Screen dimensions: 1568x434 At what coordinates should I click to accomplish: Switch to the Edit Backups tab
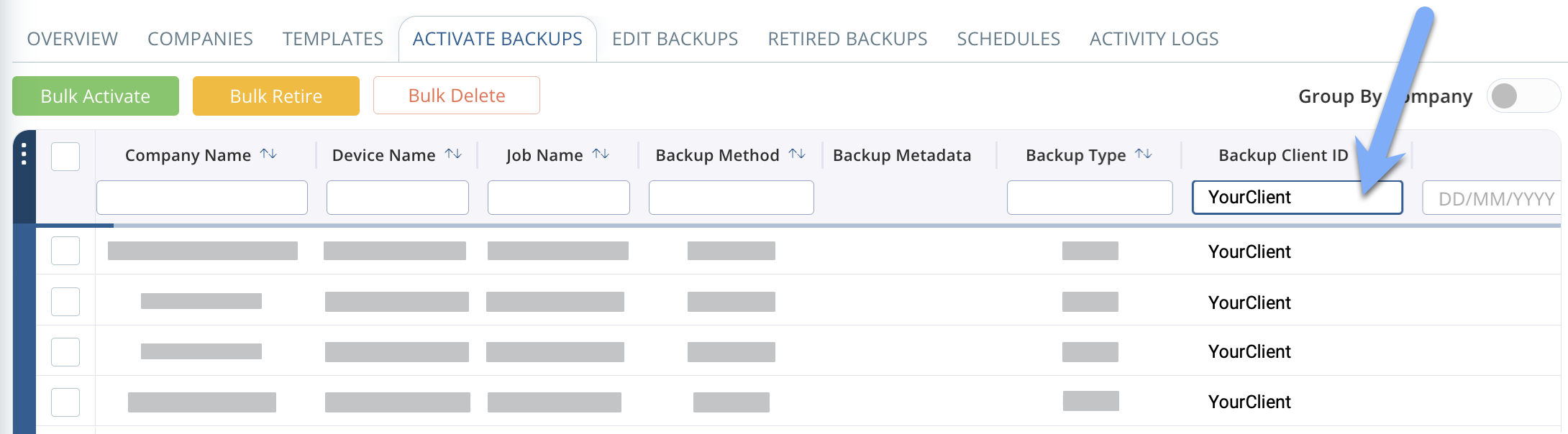tap(675, 39)
